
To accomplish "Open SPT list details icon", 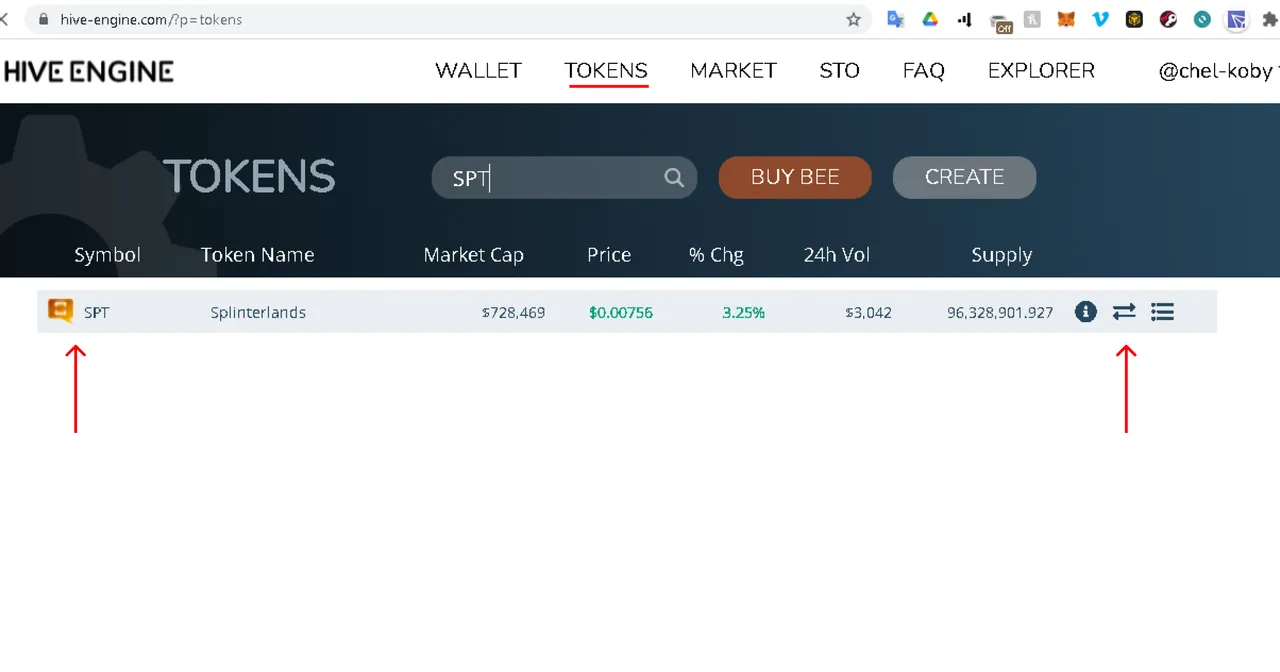I will pos(1162,312).
